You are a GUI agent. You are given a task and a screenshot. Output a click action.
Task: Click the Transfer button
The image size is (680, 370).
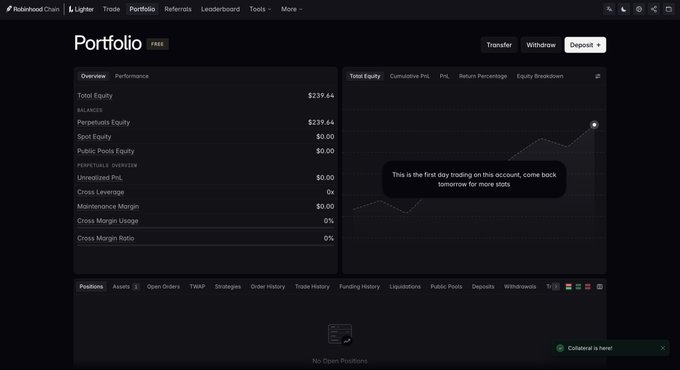tap(499, 45)
